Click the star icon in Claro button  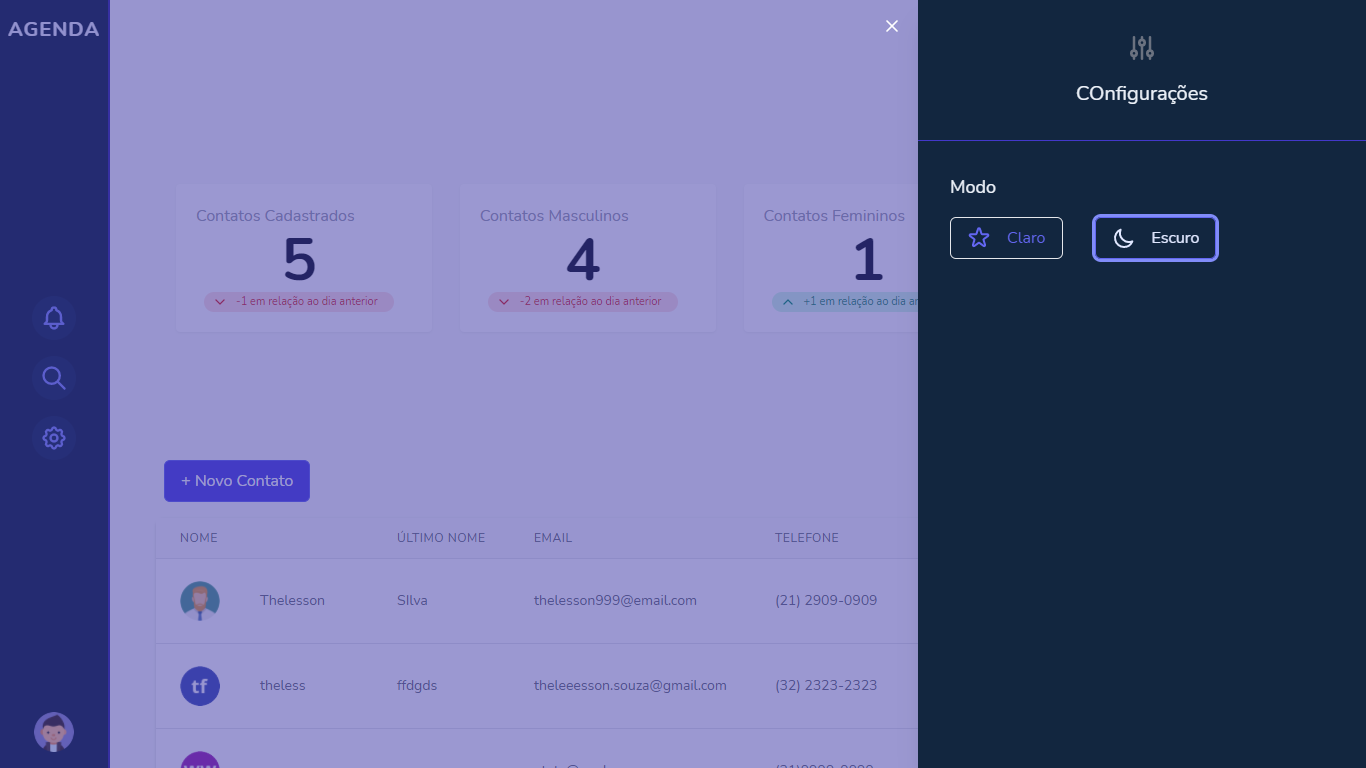click(x=979, y=238)
